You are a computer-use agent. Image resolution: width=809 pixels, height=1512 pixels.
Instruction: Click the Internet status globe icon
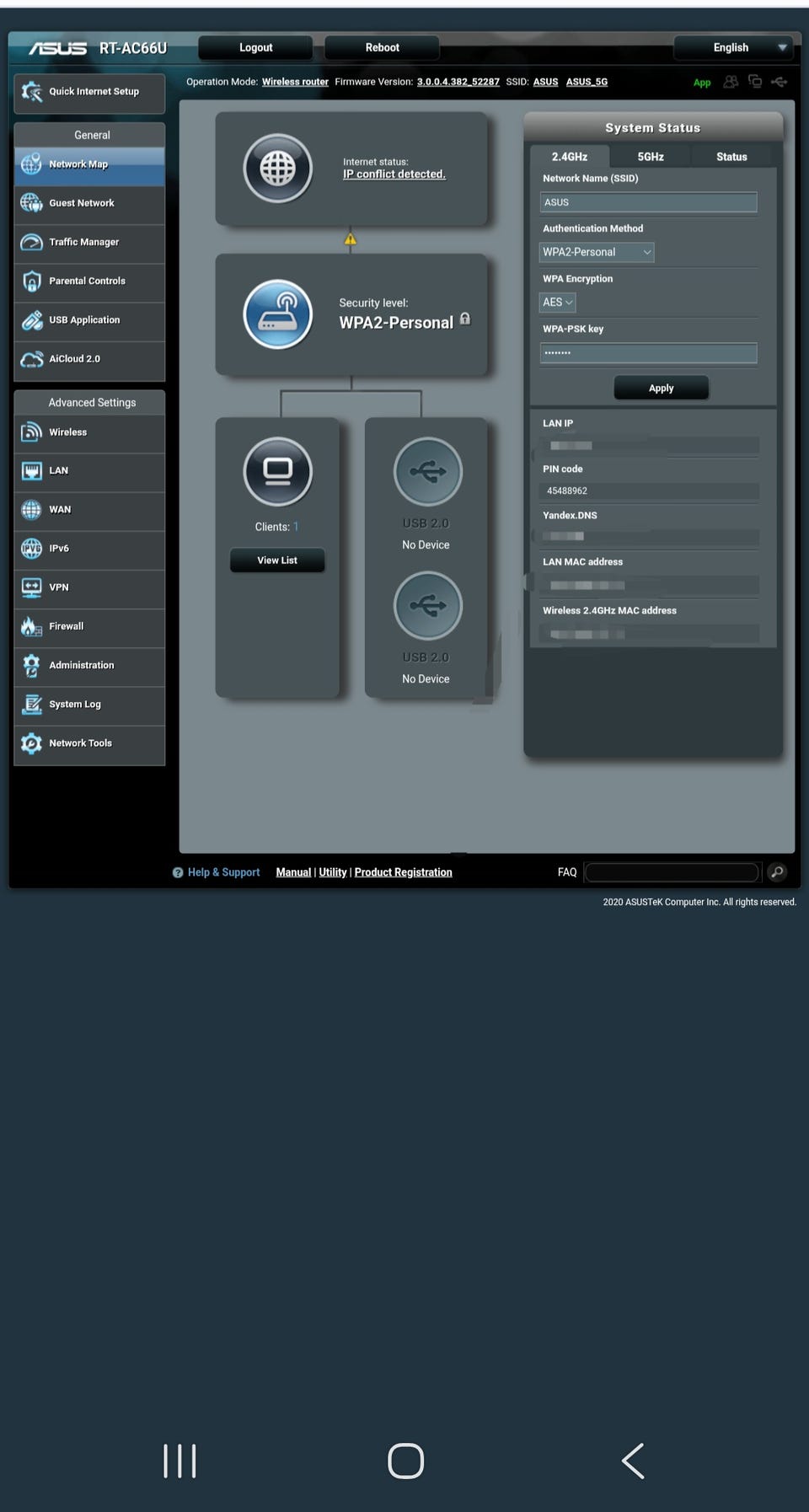[x=277, y=169]
